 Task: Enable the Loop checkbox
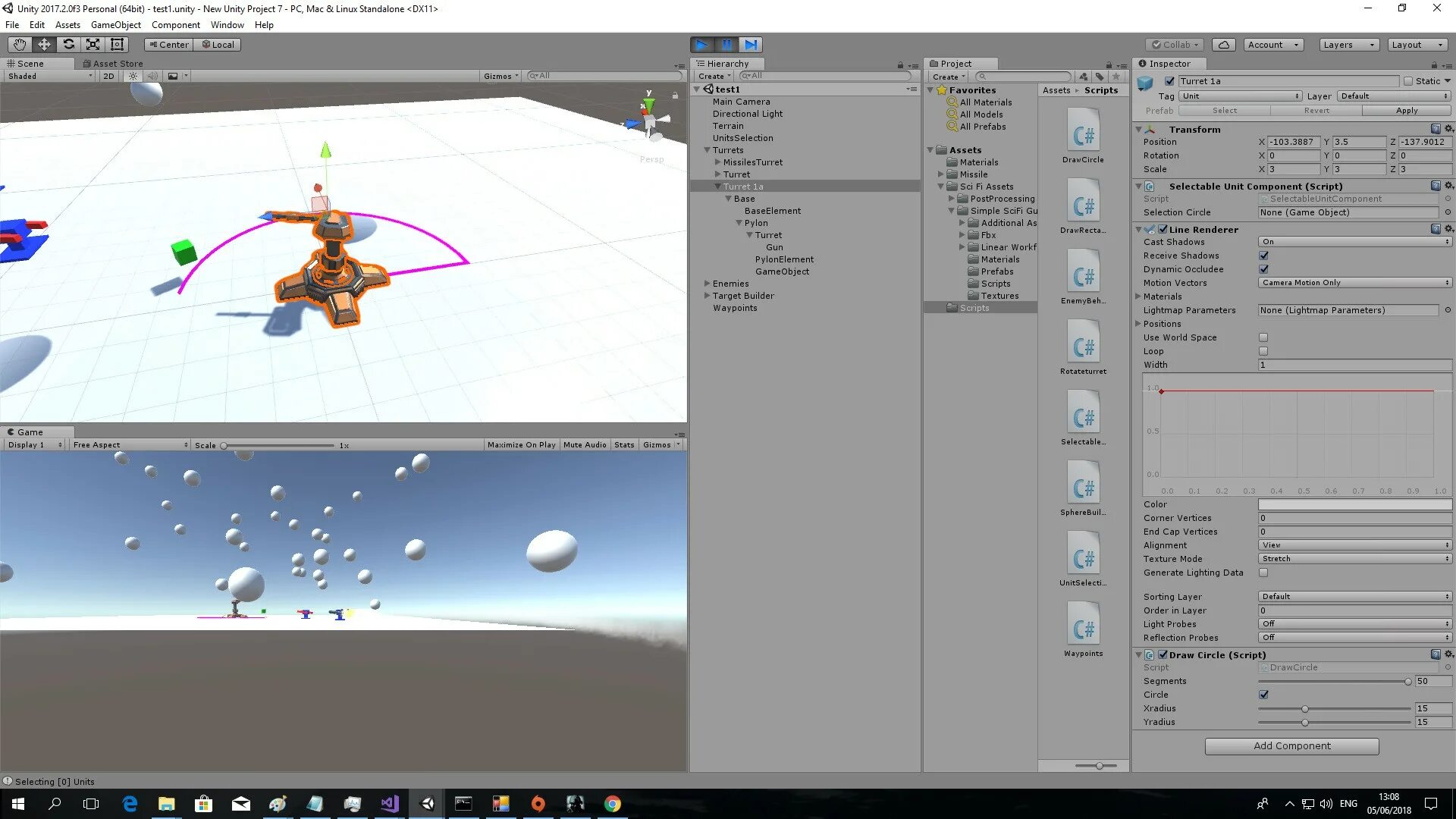pyautogui.click(x=1263, y=351)
